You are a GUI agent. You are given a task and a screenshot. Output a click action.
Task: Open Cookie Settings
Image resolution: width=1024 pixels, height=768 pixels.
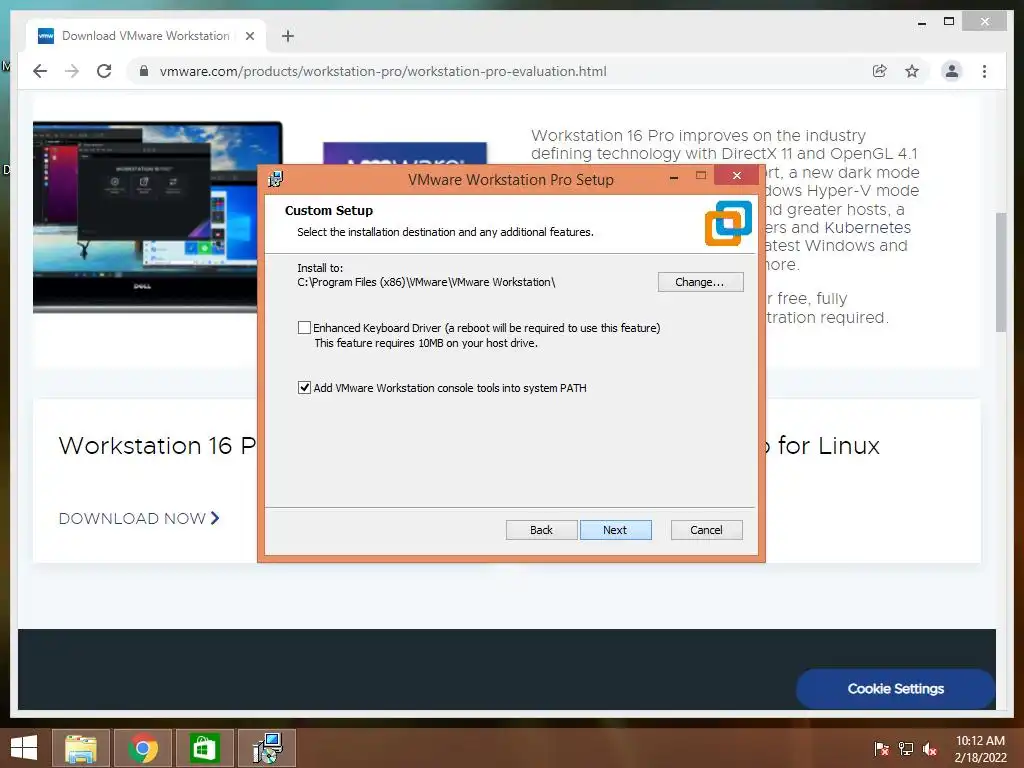tap(895, 689)
